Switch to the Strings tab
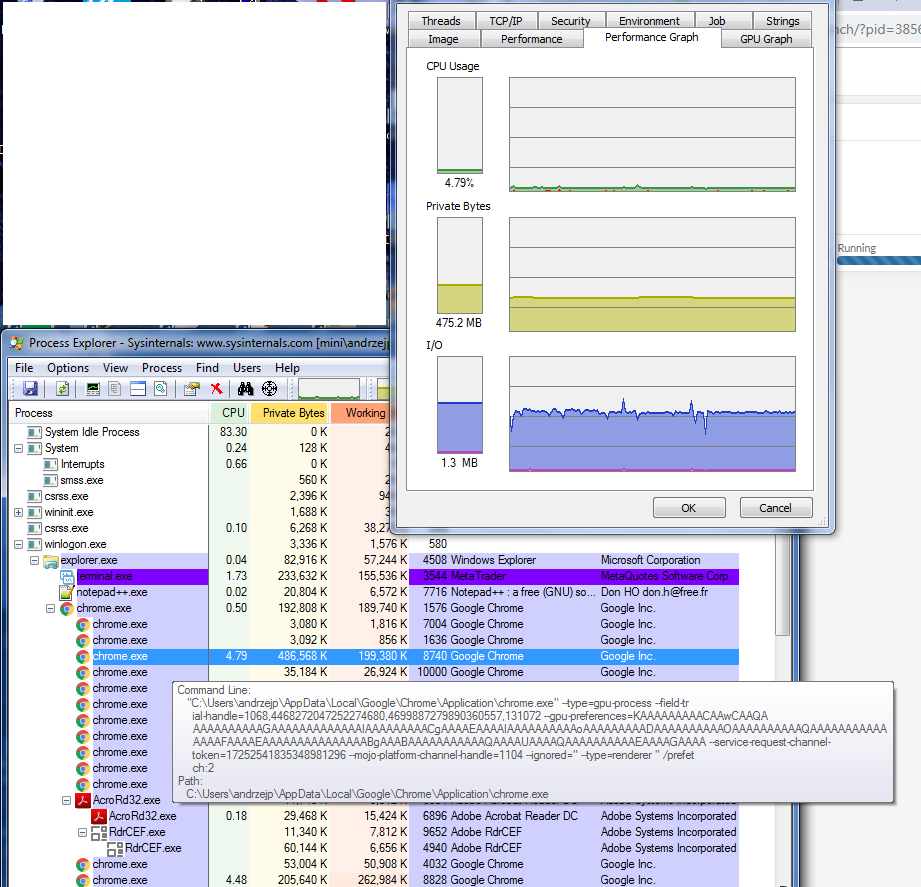This screenshot has height=887, width=921. (x=782, y=21)
